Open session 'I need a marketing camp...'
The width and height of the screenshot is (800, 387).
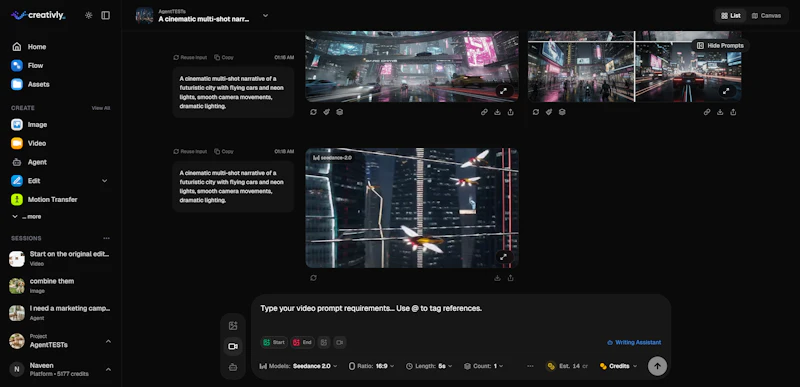(x=60, y=313)
